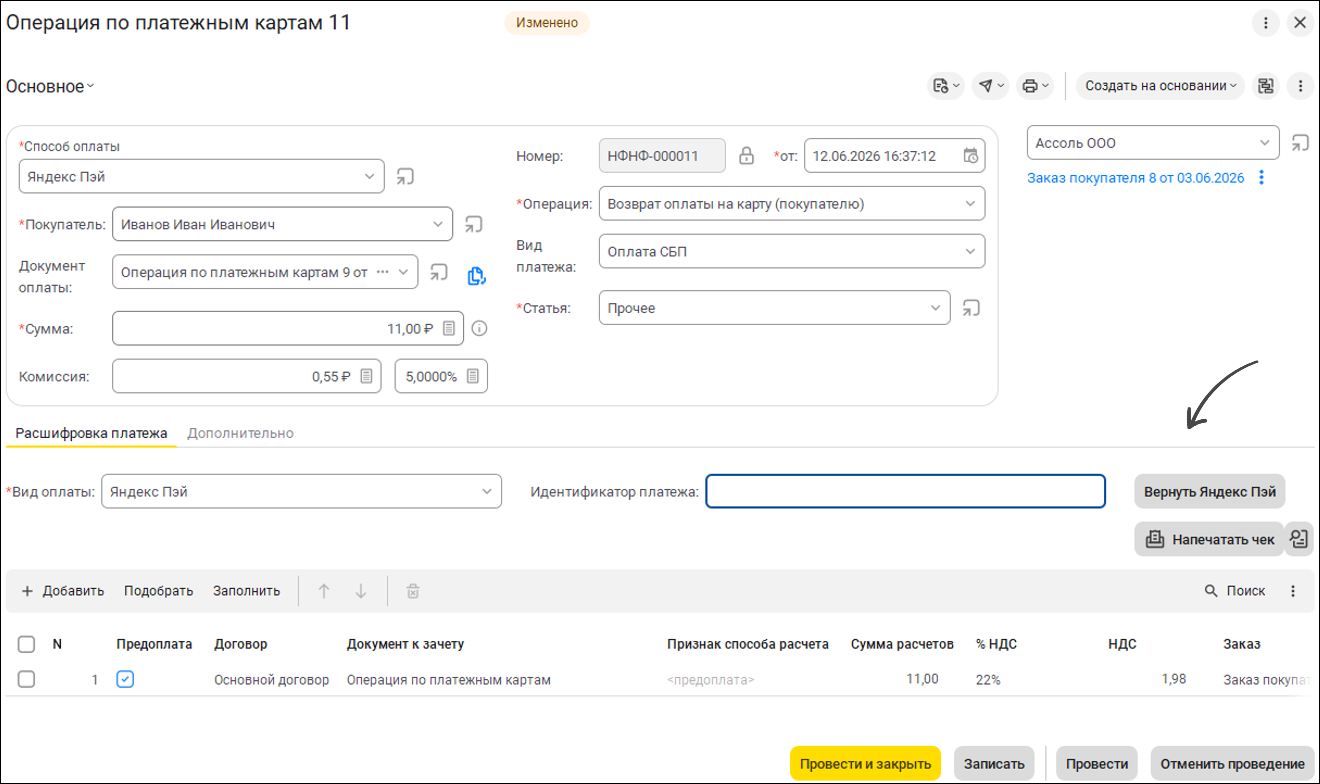Click the blue three dots beside Заказ покупателя link
This screenshot has height=784, width=1320.
pyautogui.click(x=1262, y=178)
